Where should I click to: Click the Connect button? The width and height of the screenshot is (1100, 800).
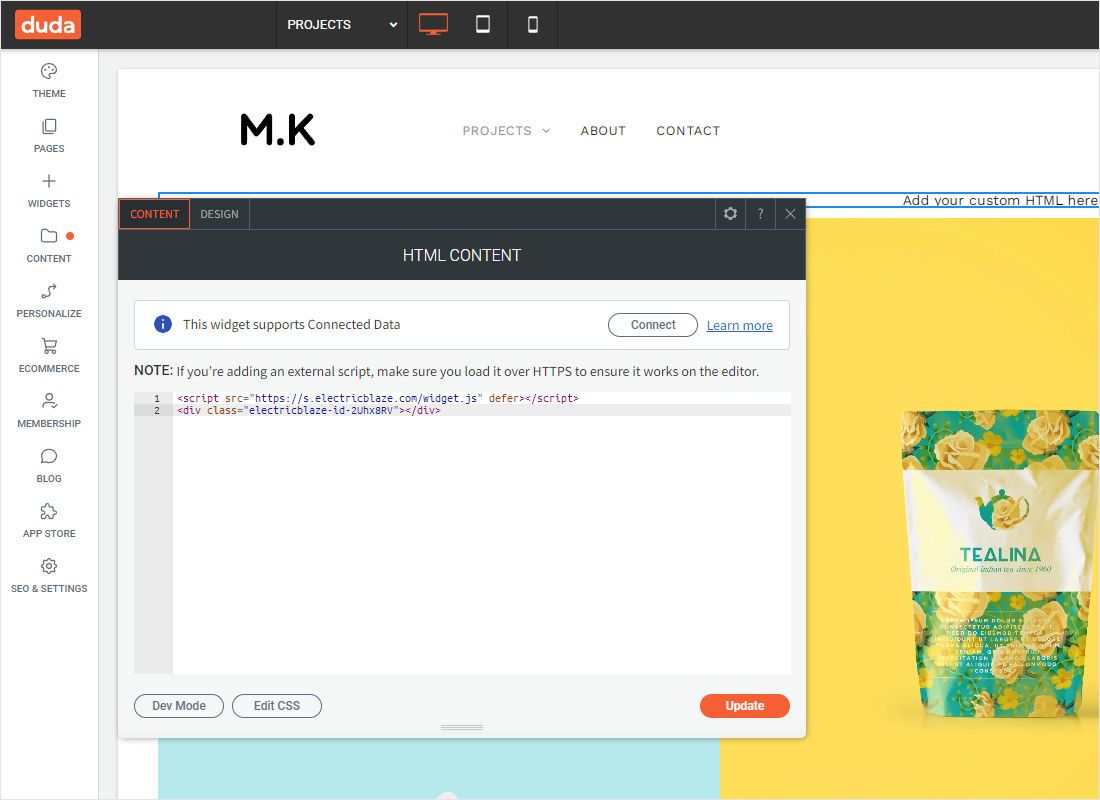[x=652, y=325]
